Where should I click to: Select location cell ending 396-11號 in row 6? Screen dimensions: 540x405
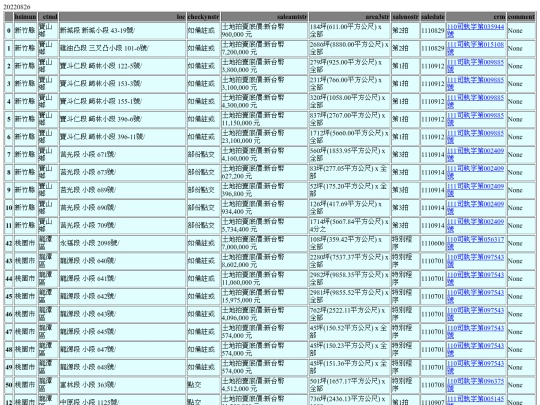[x=122, y=137]
